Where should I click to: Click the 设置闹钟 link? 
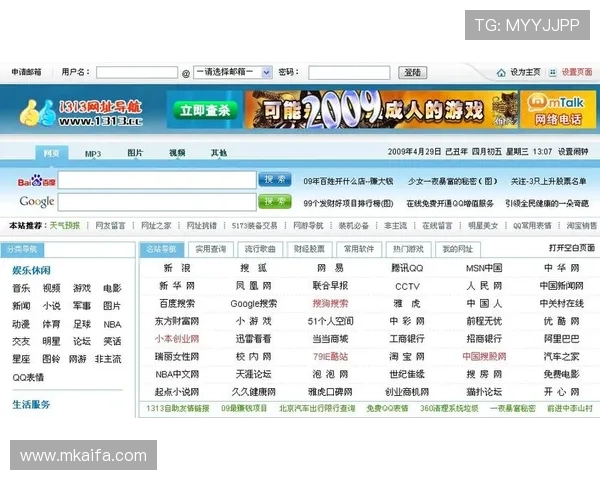click(573, 152)
